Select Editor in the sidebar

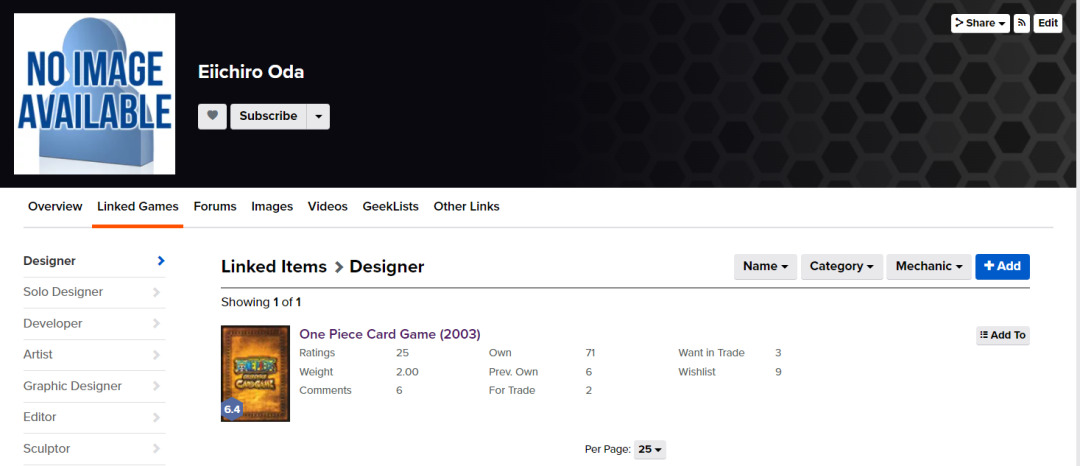[x=94, y=417]
